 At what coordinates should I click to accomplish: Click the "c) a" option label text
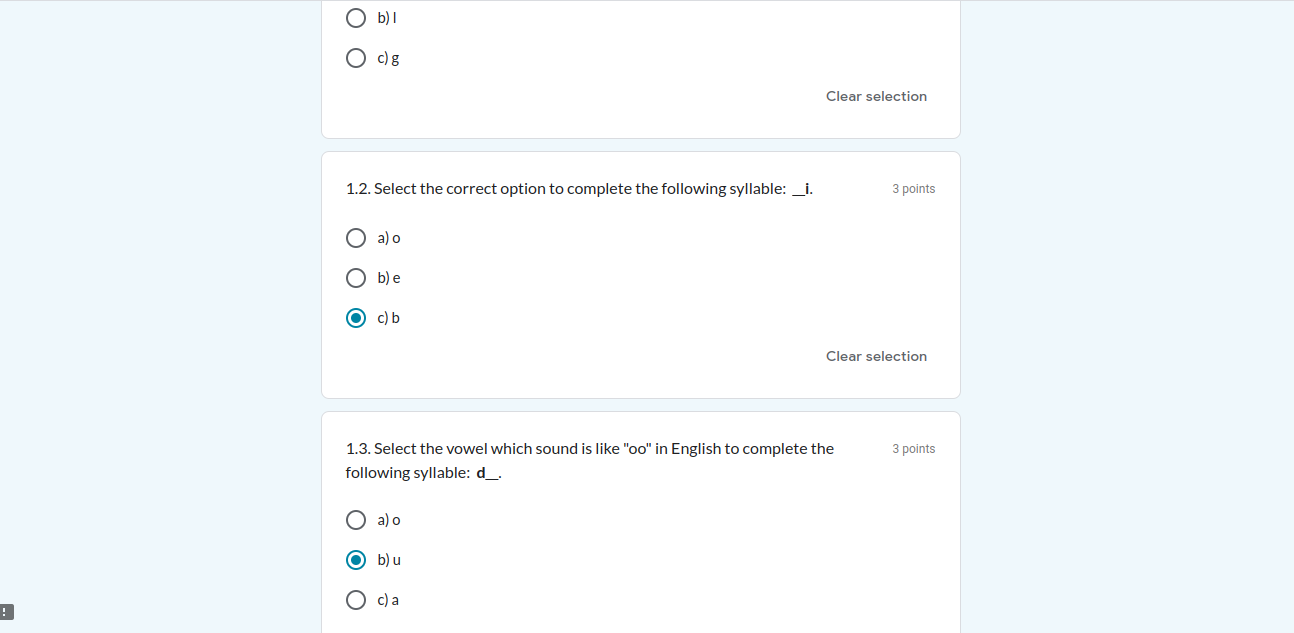click(x=388, y=600)
